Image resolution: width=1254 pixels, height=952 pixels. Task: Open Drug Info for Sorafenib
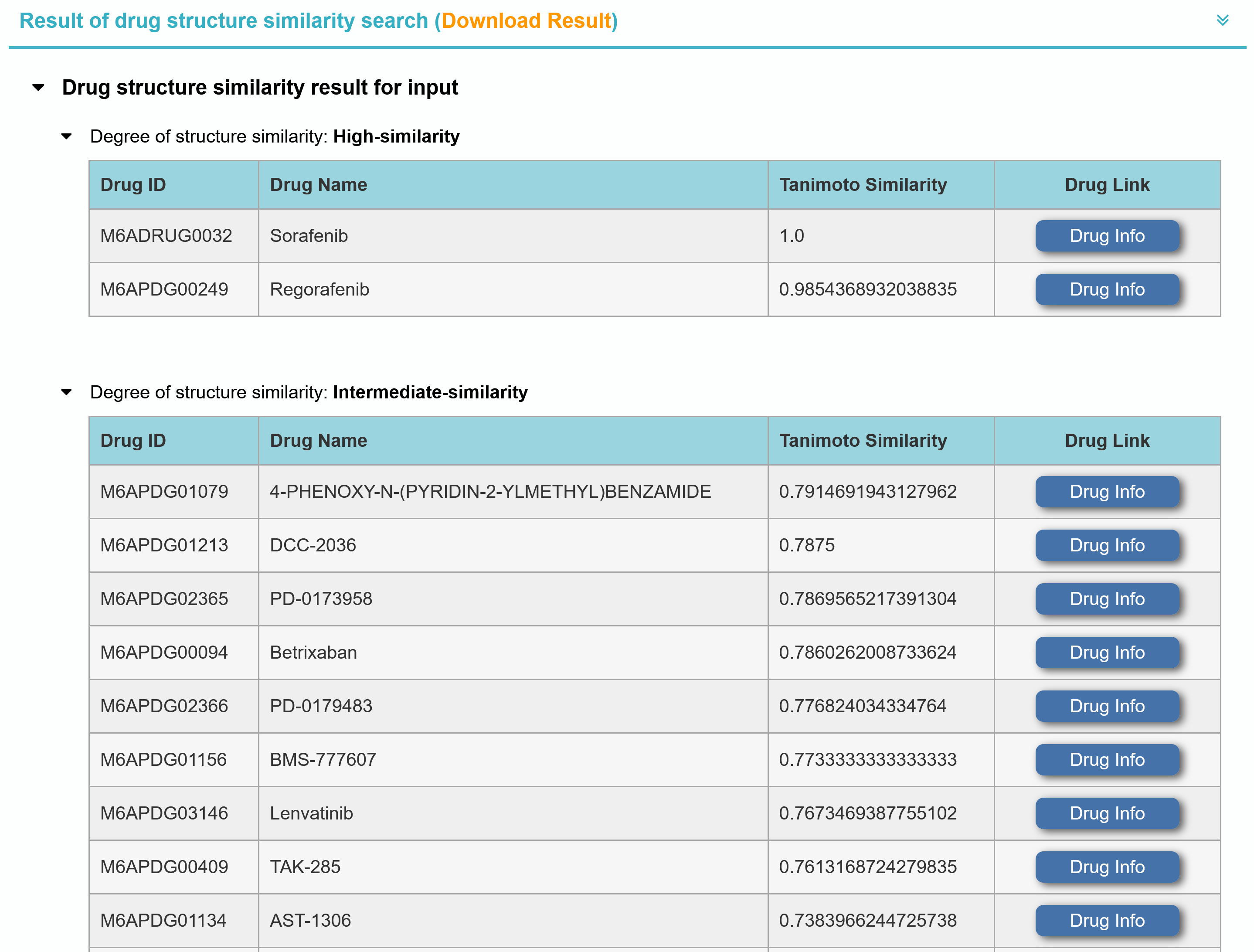click(1106, 236)
